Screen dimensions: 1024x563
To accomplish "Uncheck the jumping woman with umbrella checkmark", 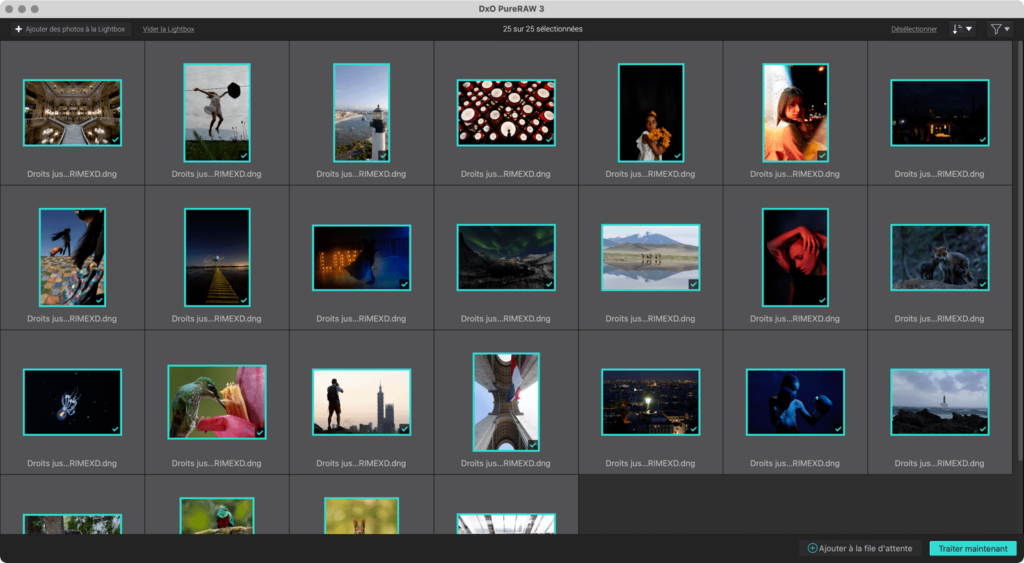I will pyautogui.click(x=244, y=155).
